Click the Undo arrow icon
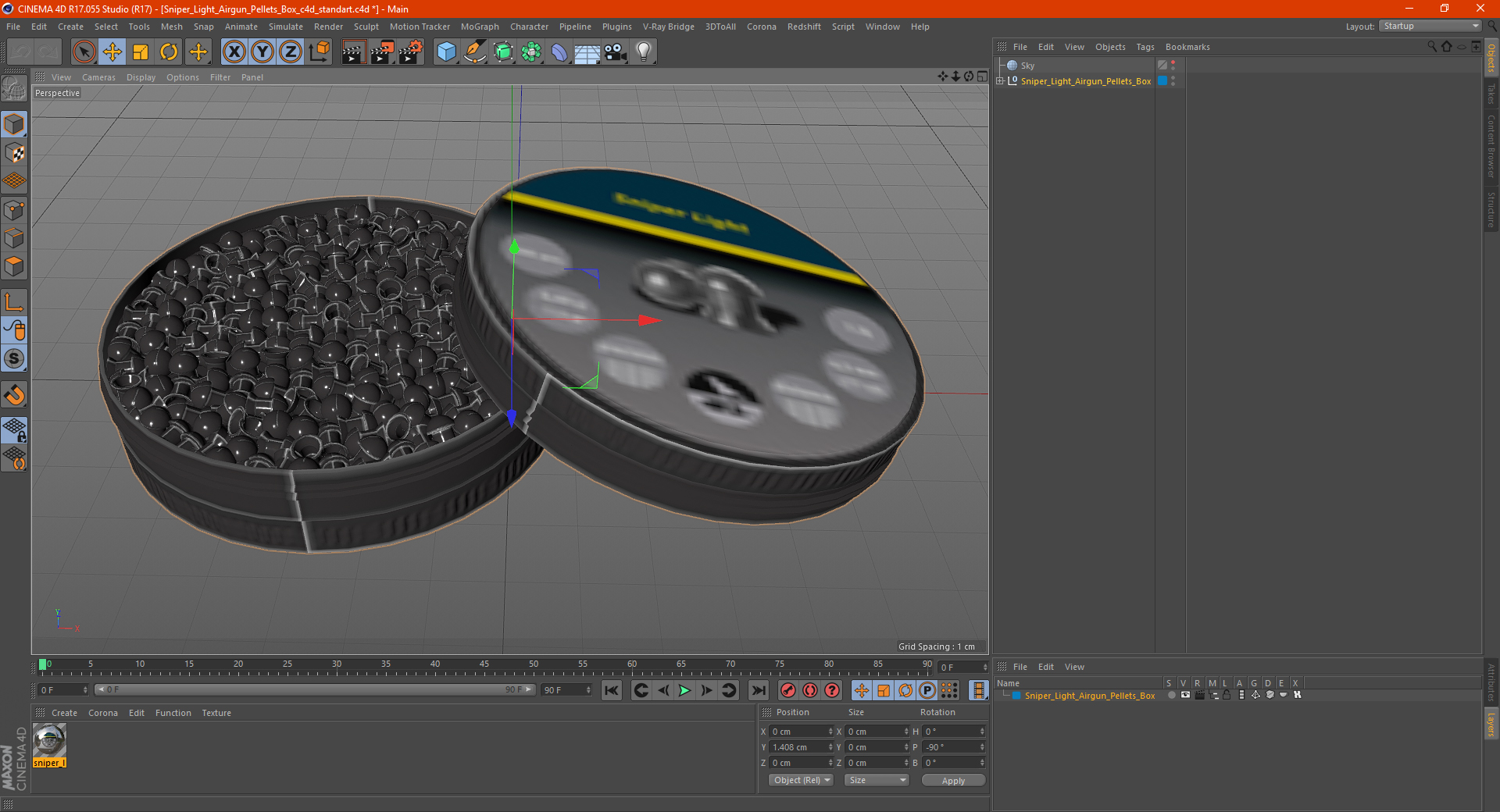1500x812 pixels. click(x=21, y=52)
